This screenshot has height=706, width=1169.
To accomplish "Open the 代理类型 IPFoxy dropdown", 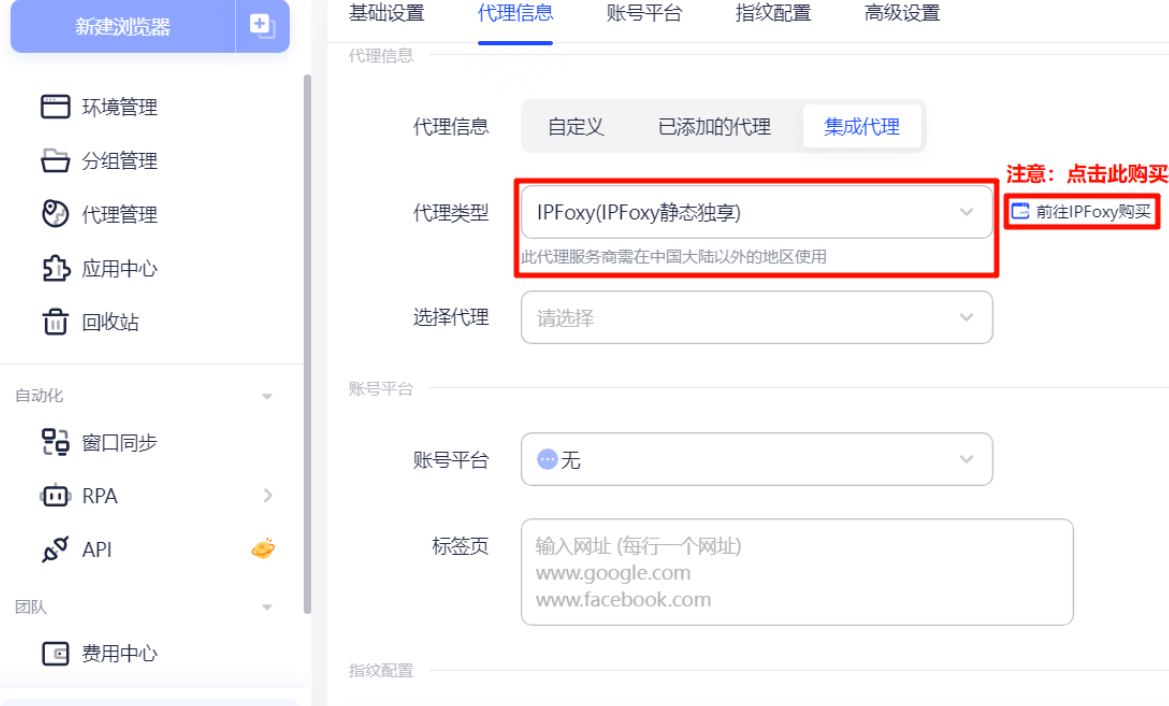I will [757, 212].
